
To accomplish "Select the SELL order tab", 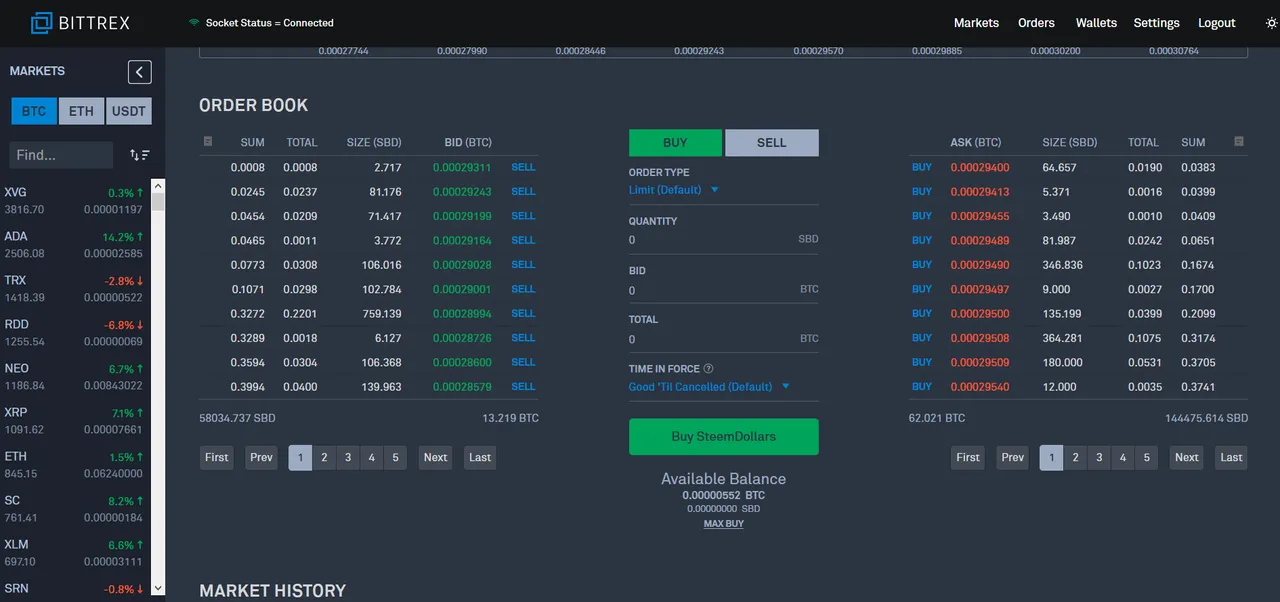I will pos(772,143).
